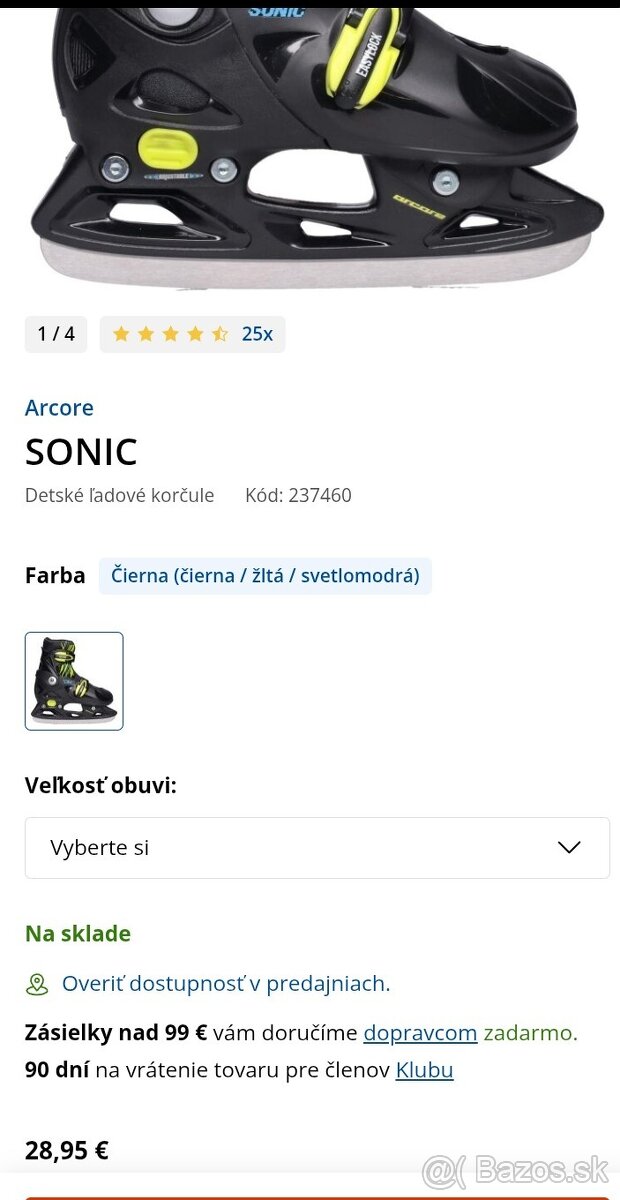The height and width of the screenshot is (1200, 620).
Task: Click the 'Na sklade' stock status
Action: [x=78, y=934]
